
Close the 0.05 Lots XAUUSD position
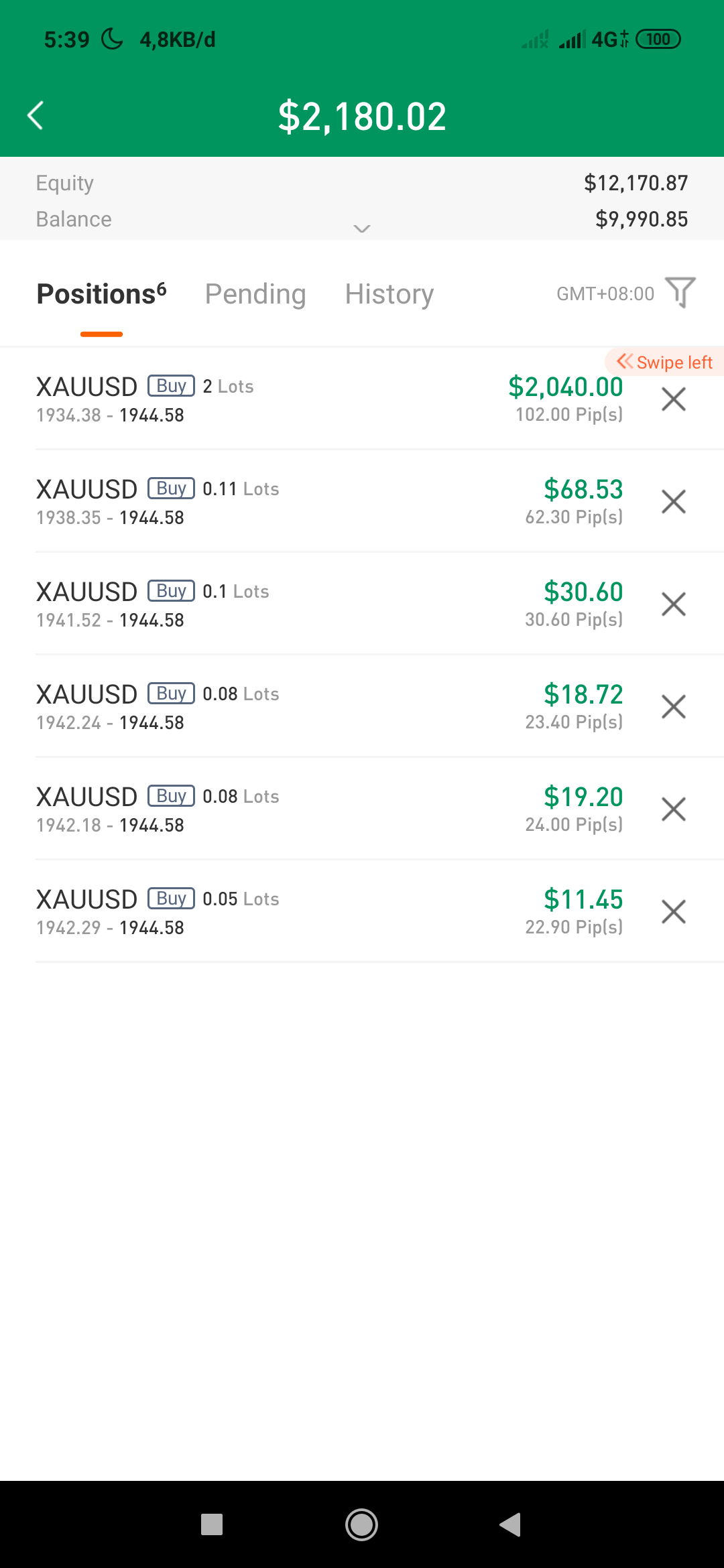pos(673,912)
